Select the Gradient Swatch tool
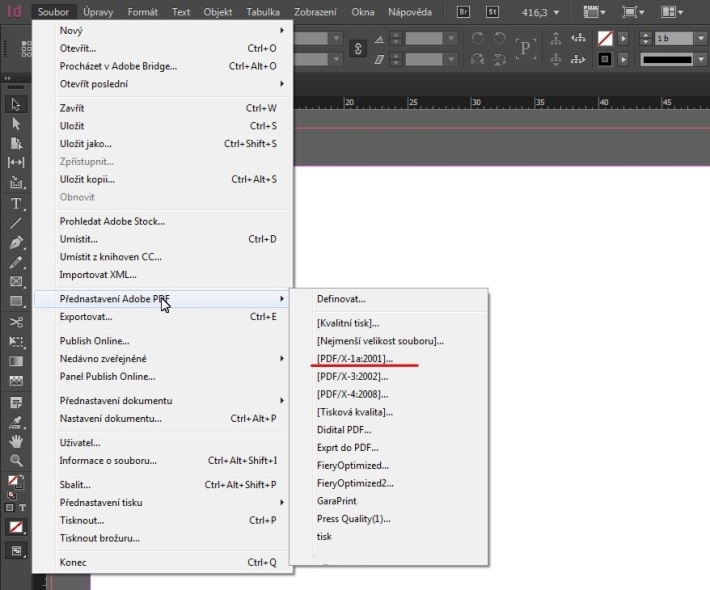This screenshot has width=710, height=590. pos(16,361)
